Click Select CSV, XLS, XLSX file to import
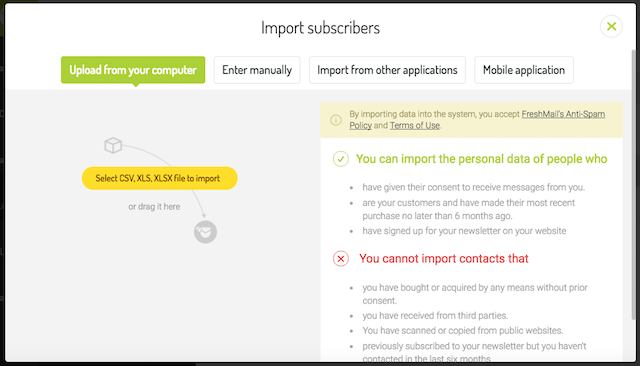Image resolution: width=640 pixels, height=366 pixels. coord(160,178)
